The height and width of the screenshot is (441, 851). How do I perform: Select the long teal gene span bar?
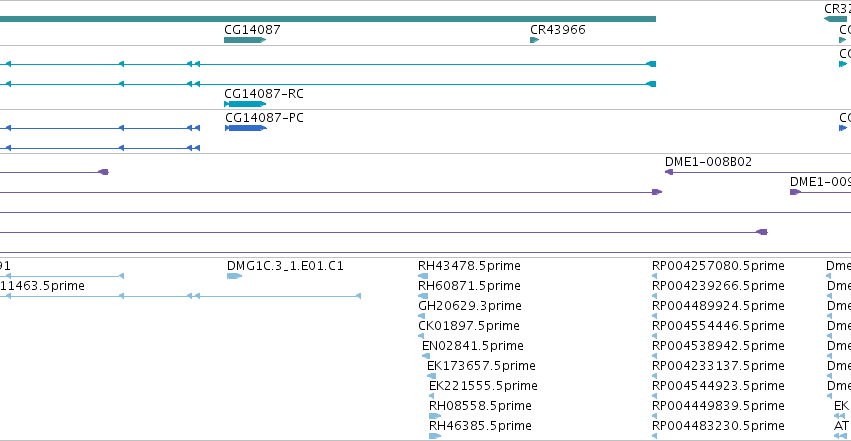coord(328,19)
